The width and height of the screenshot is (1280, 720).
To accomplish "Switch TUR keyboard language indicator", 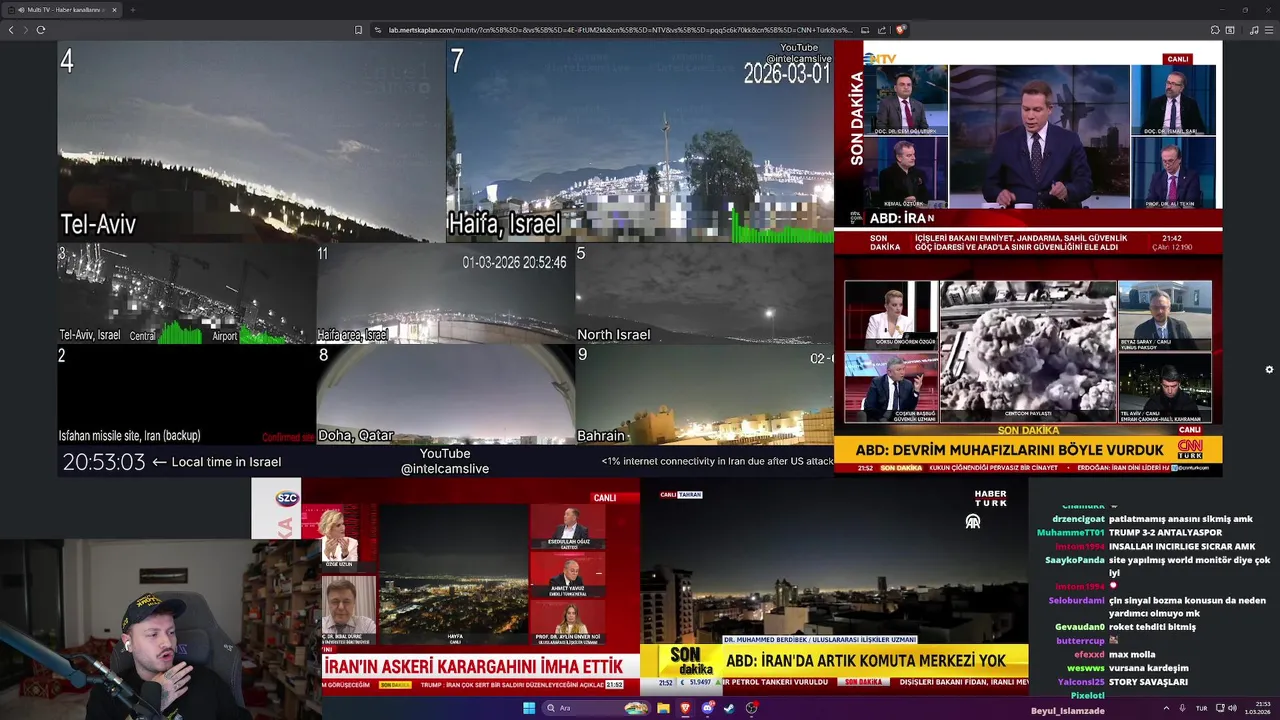I will pos(1201,708).
